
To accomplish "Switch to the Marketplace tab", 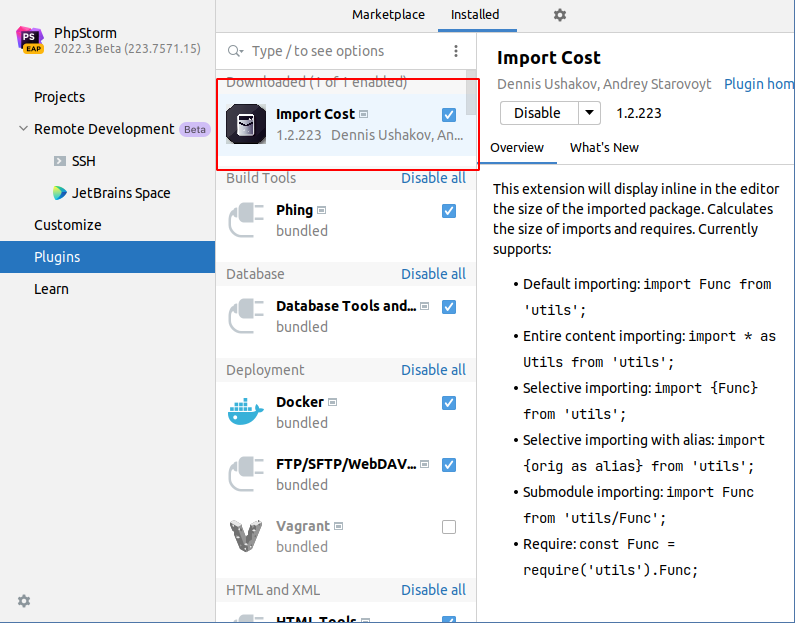I will click(x=388, y=15).
